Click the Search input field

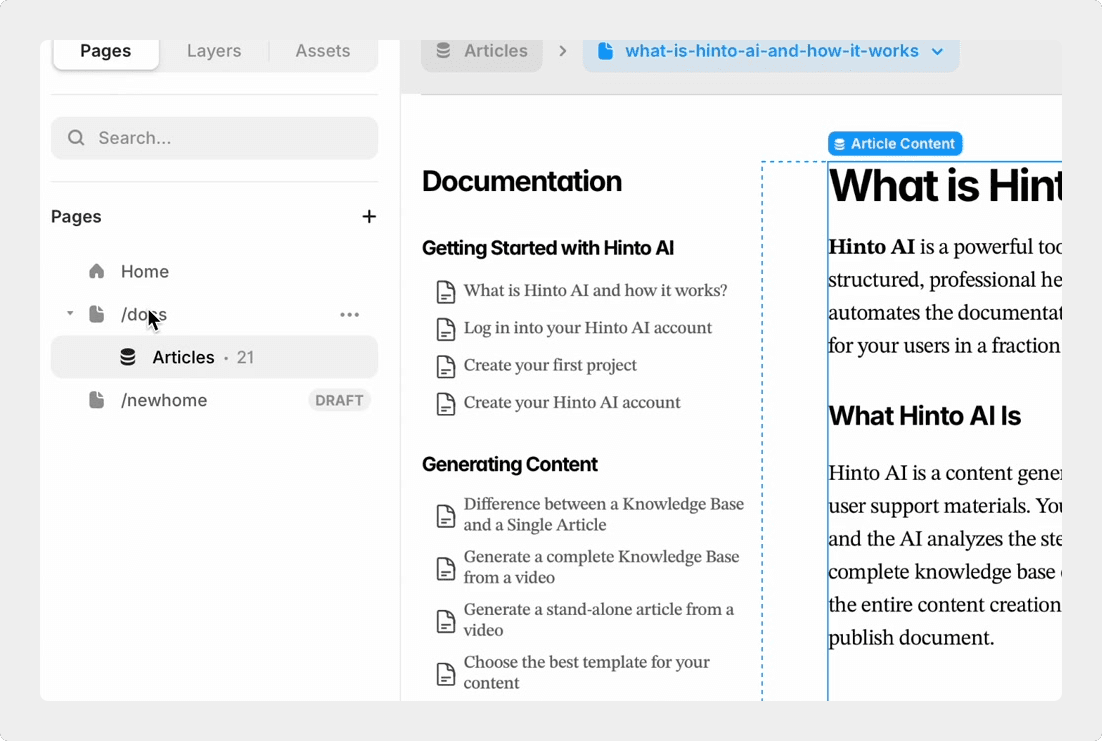pos(230,138)
